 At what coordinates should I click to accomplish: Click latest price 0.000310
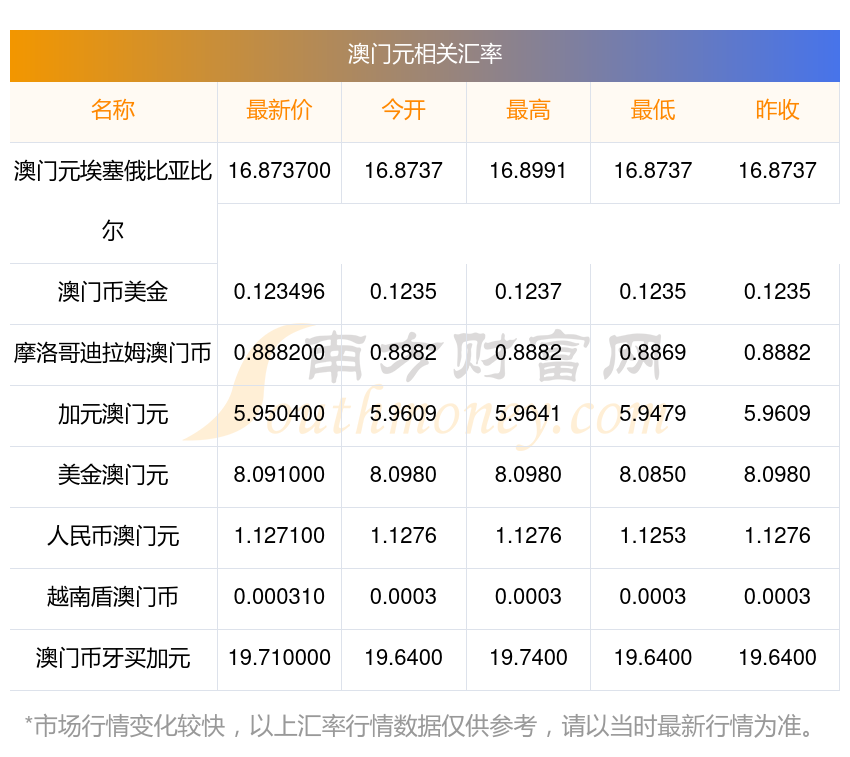pos(279,597)
